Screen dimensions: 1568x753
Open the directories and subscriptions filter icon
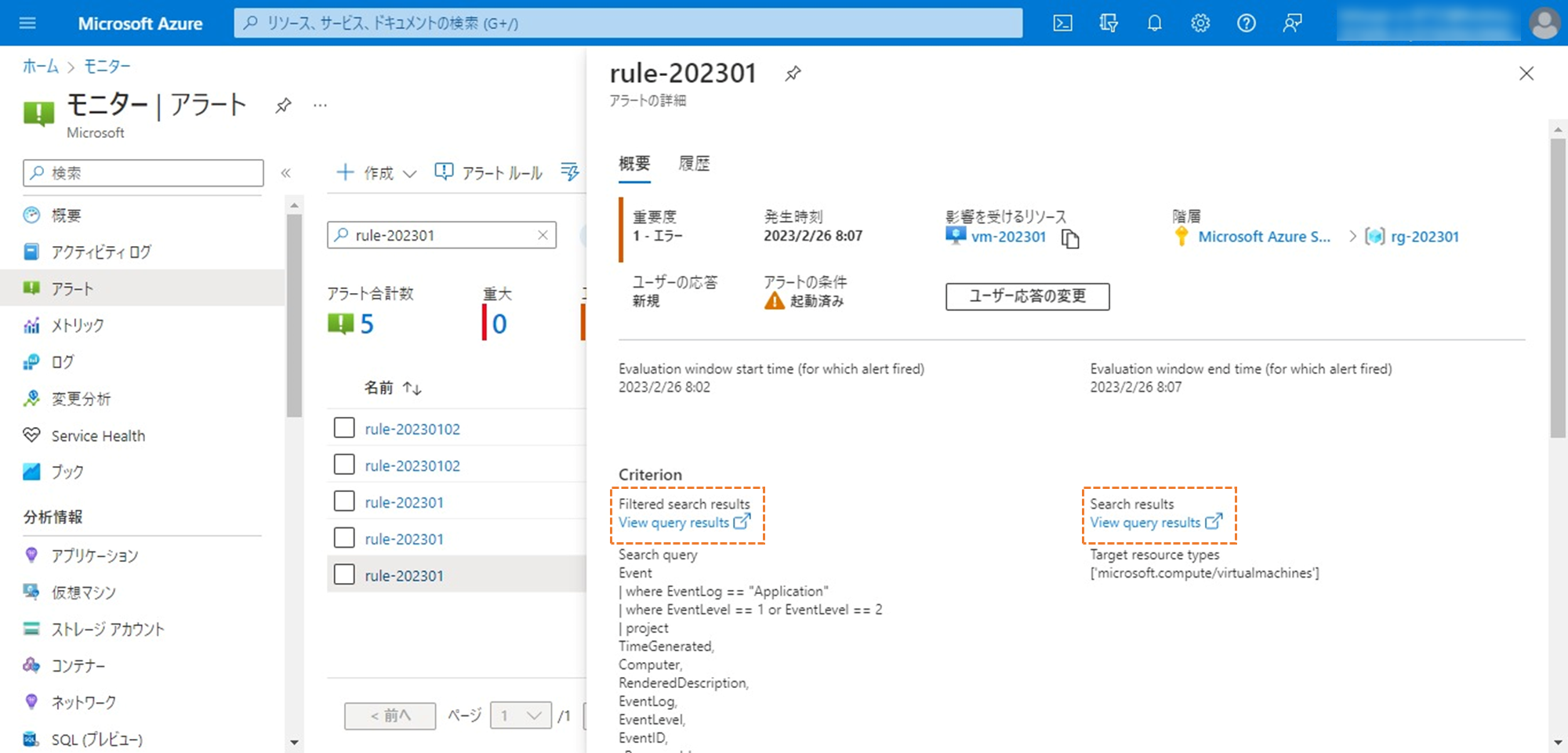pyautogui.click(x=1109, y=23)
